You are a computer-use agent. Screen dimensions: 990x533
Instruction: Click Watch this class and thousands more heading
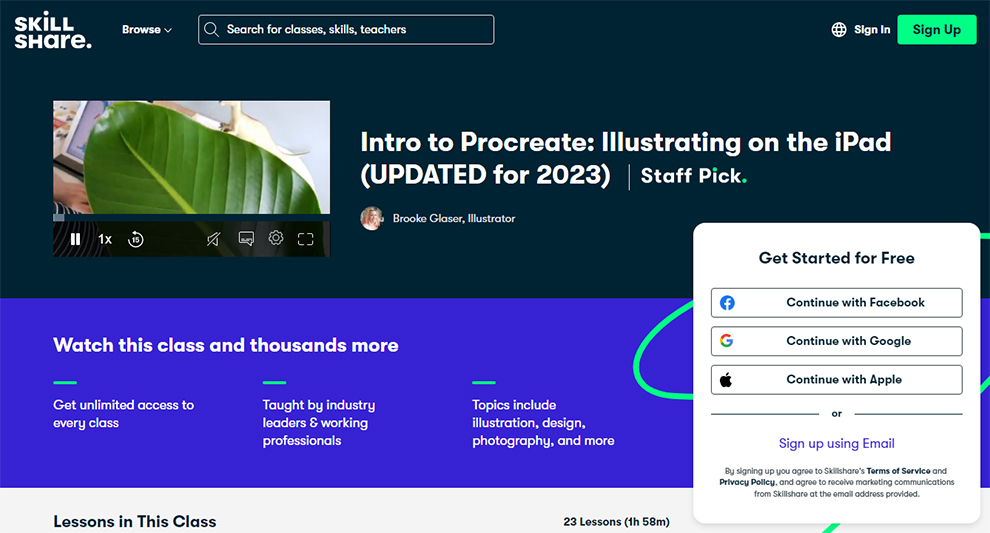[x=226, y=345]
